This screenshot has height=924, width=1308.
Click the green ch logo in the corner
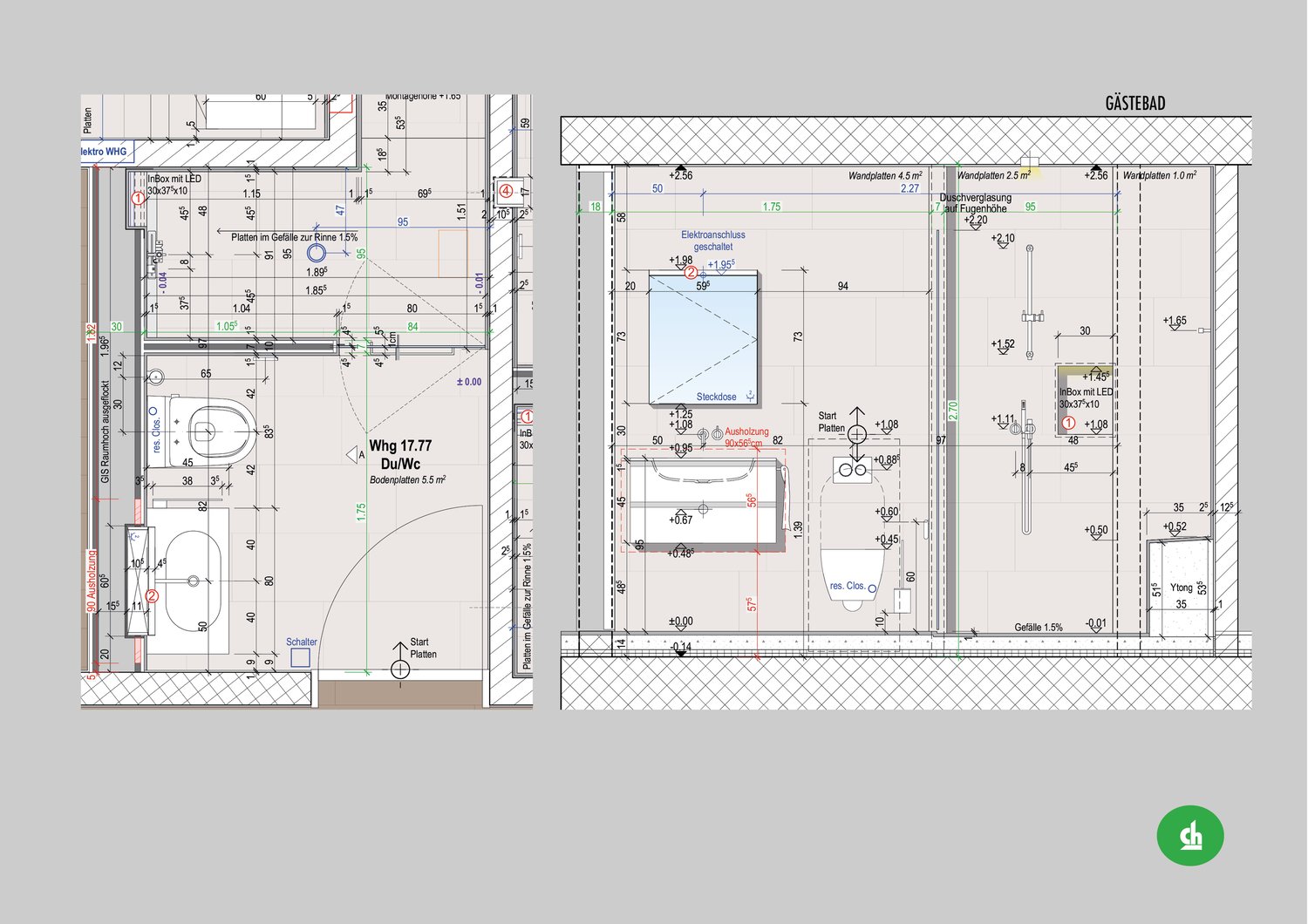coord(1190,834)
